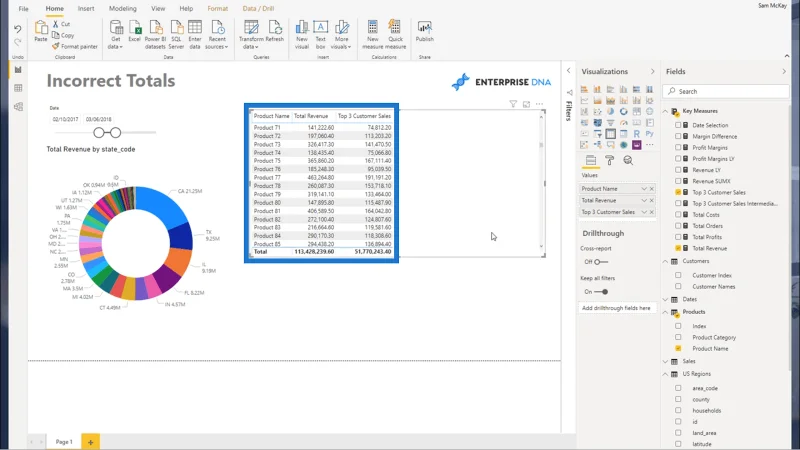Select the matrix visual icon
The image size is (800, 450).
click(623, 134)
